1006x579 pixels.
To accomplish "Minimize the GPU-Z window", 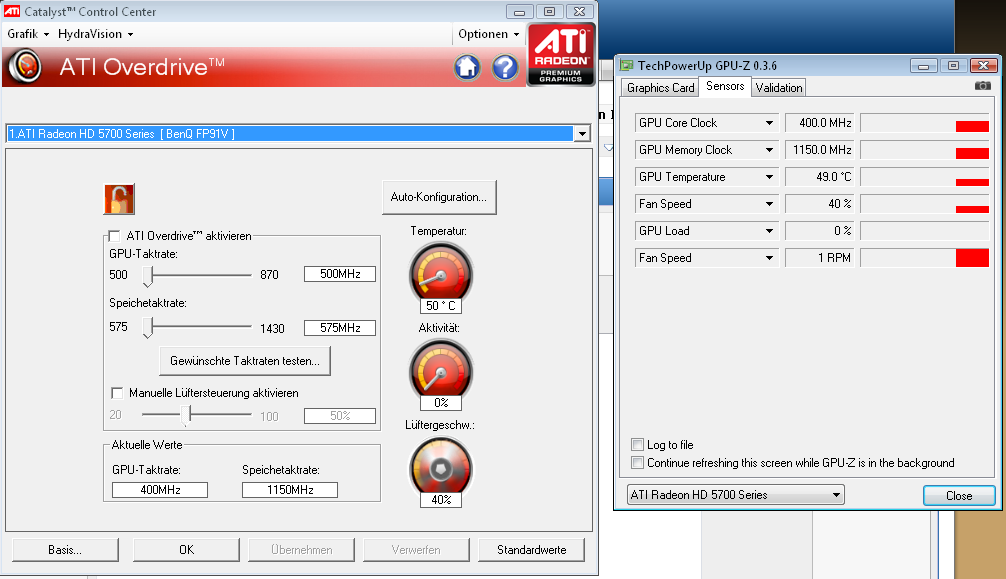I will 923,65.
